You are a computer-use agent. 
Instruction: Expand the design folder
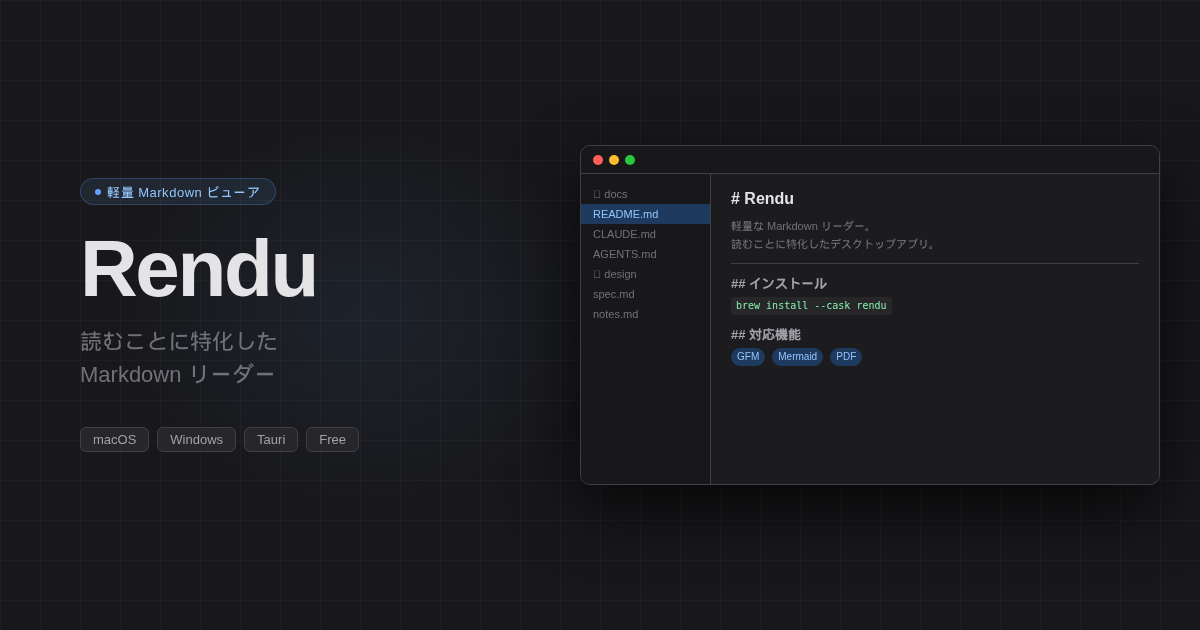645,274
